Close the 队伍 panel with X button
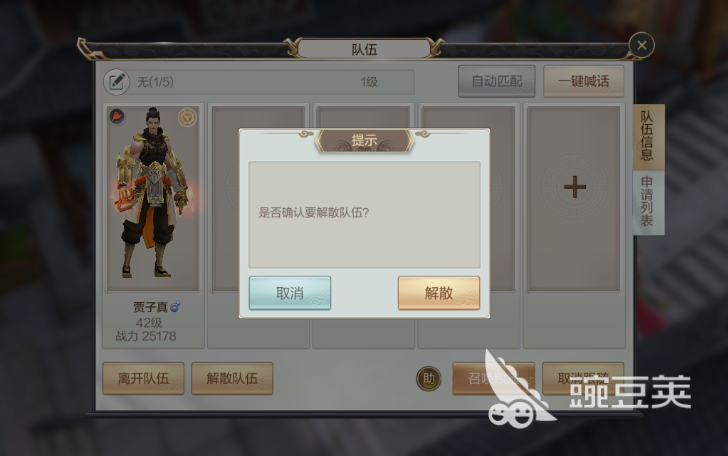The height and width of the screenshot is (456, 728). (642, 46)
